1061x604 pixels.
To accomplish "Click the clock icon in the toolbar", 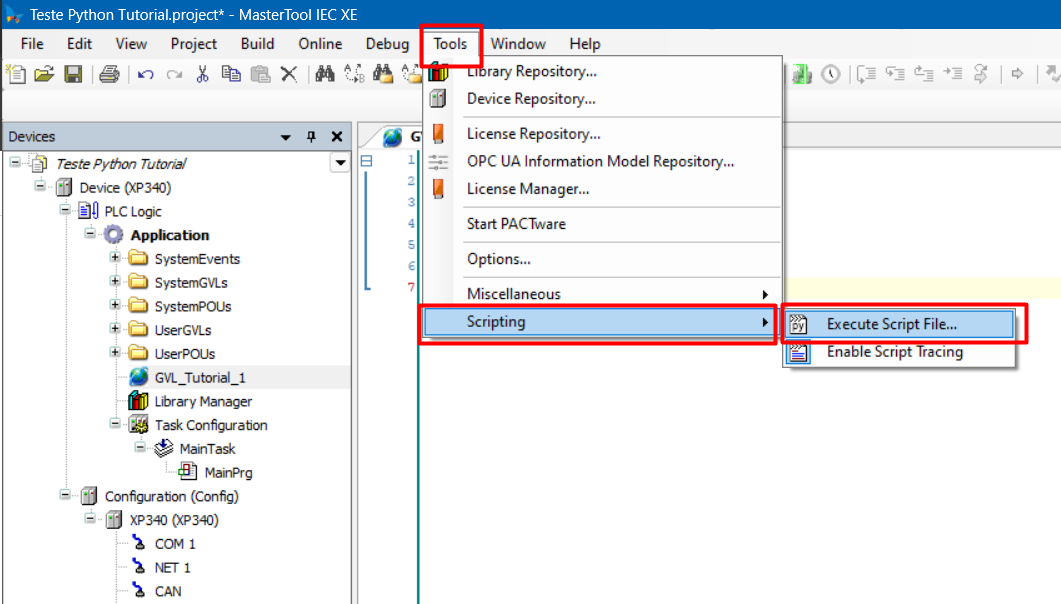I will coord(830,74).
